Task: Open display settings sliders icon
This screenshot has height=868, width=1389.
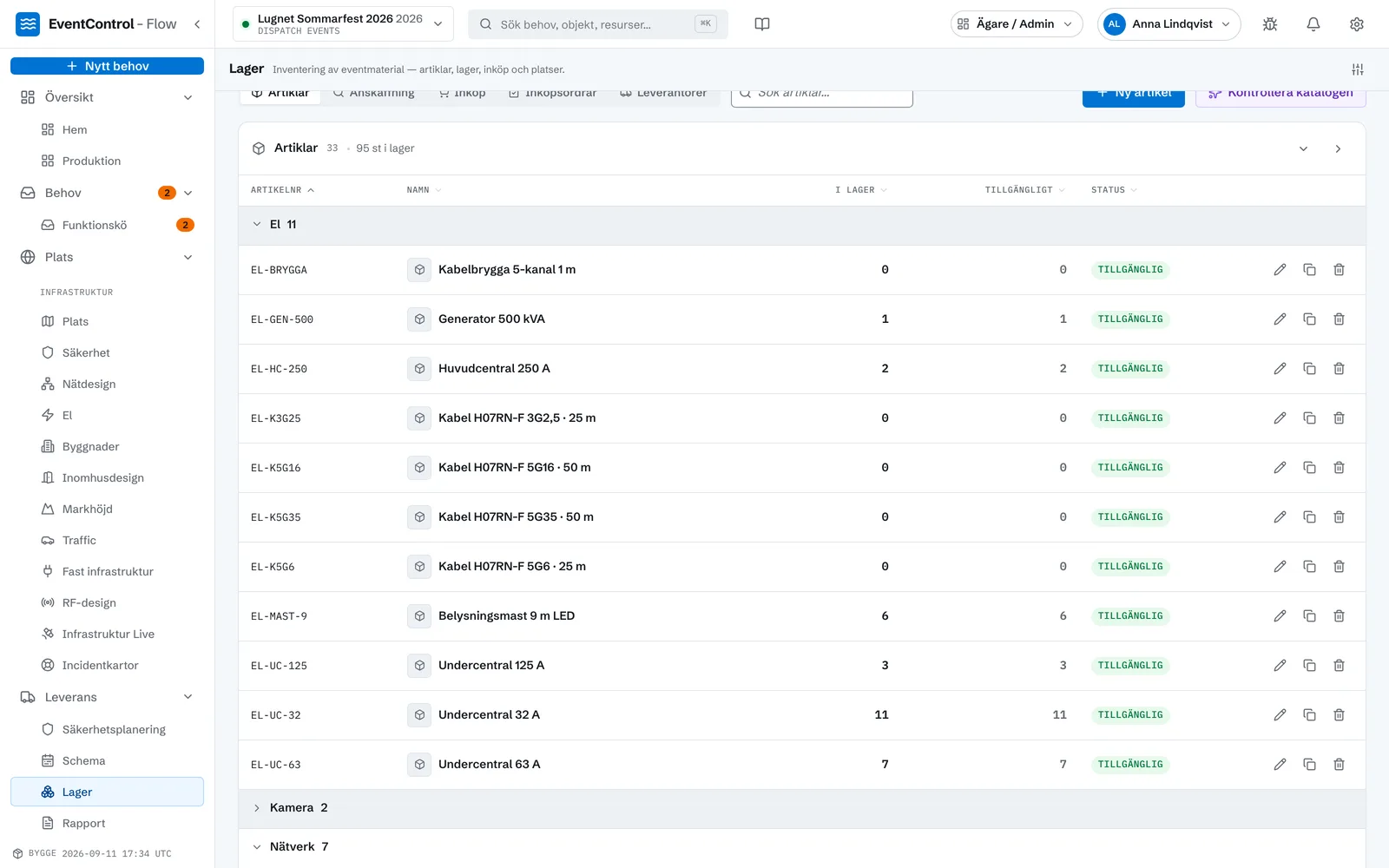Action: (1358, 69)
